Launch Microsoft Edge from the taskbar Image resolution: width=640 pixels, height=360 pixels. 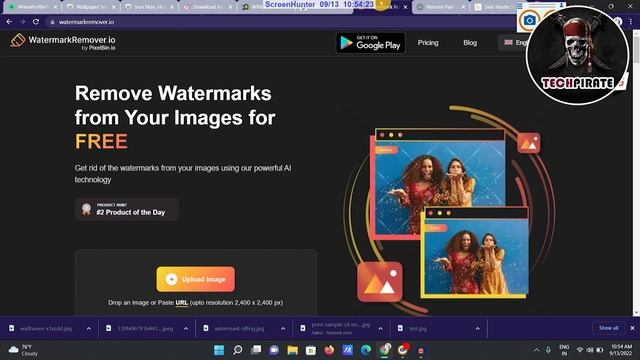click(x=366, y=350)
